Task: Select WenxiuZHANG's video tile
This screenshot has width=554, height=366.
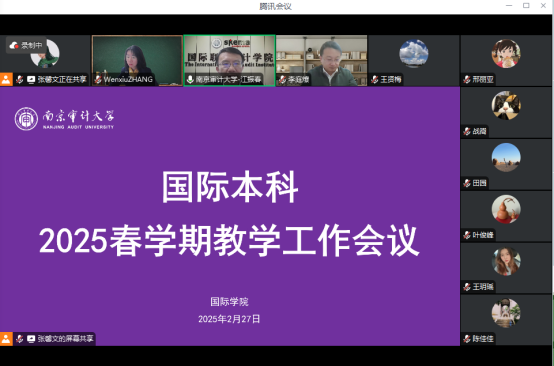Action: point(137,60)
